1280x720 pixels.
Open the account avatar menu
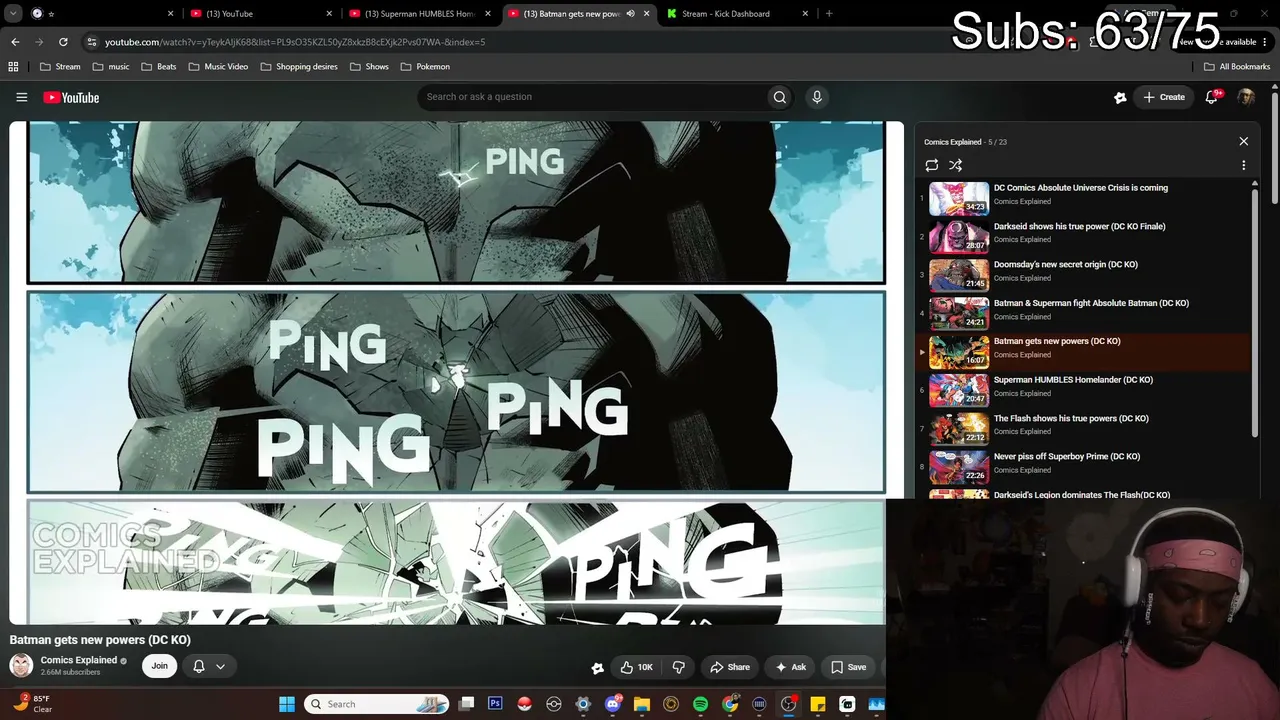coord(1246,97)
